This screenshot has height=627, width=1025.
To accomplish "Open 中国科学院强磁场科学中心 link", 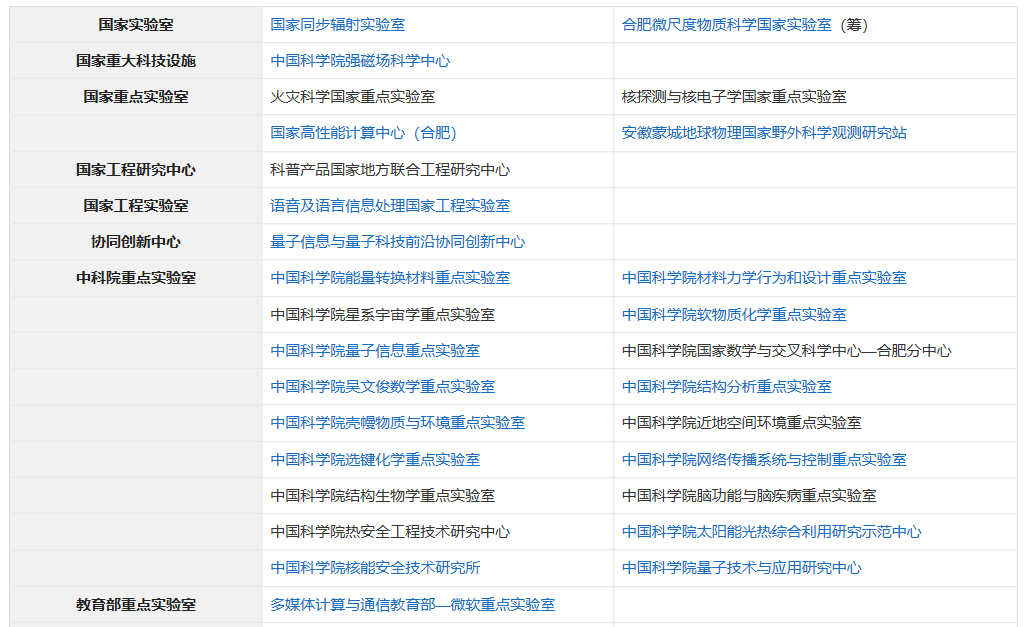I will tap(360, 60).
